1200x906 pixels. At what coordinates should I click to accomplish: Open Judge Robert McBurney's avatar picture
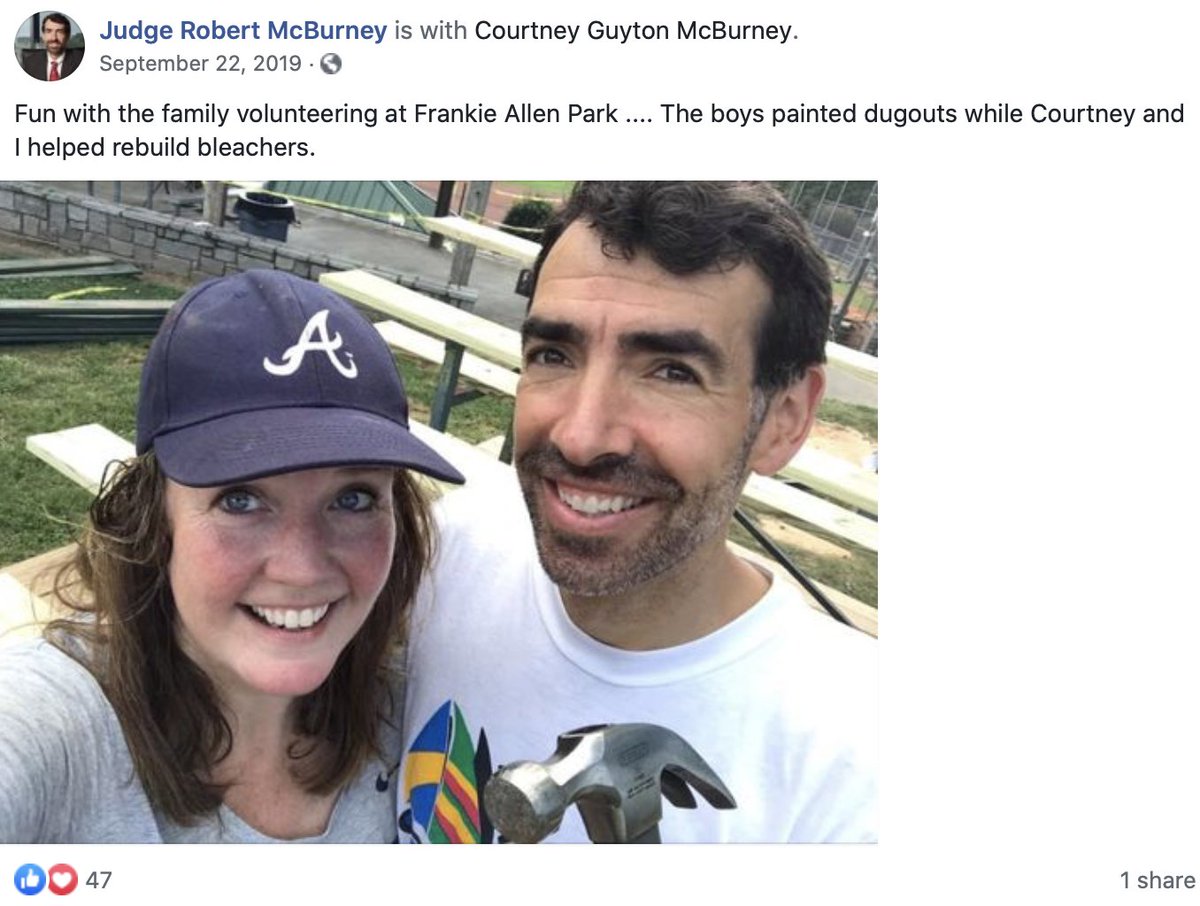coord(49,46)
